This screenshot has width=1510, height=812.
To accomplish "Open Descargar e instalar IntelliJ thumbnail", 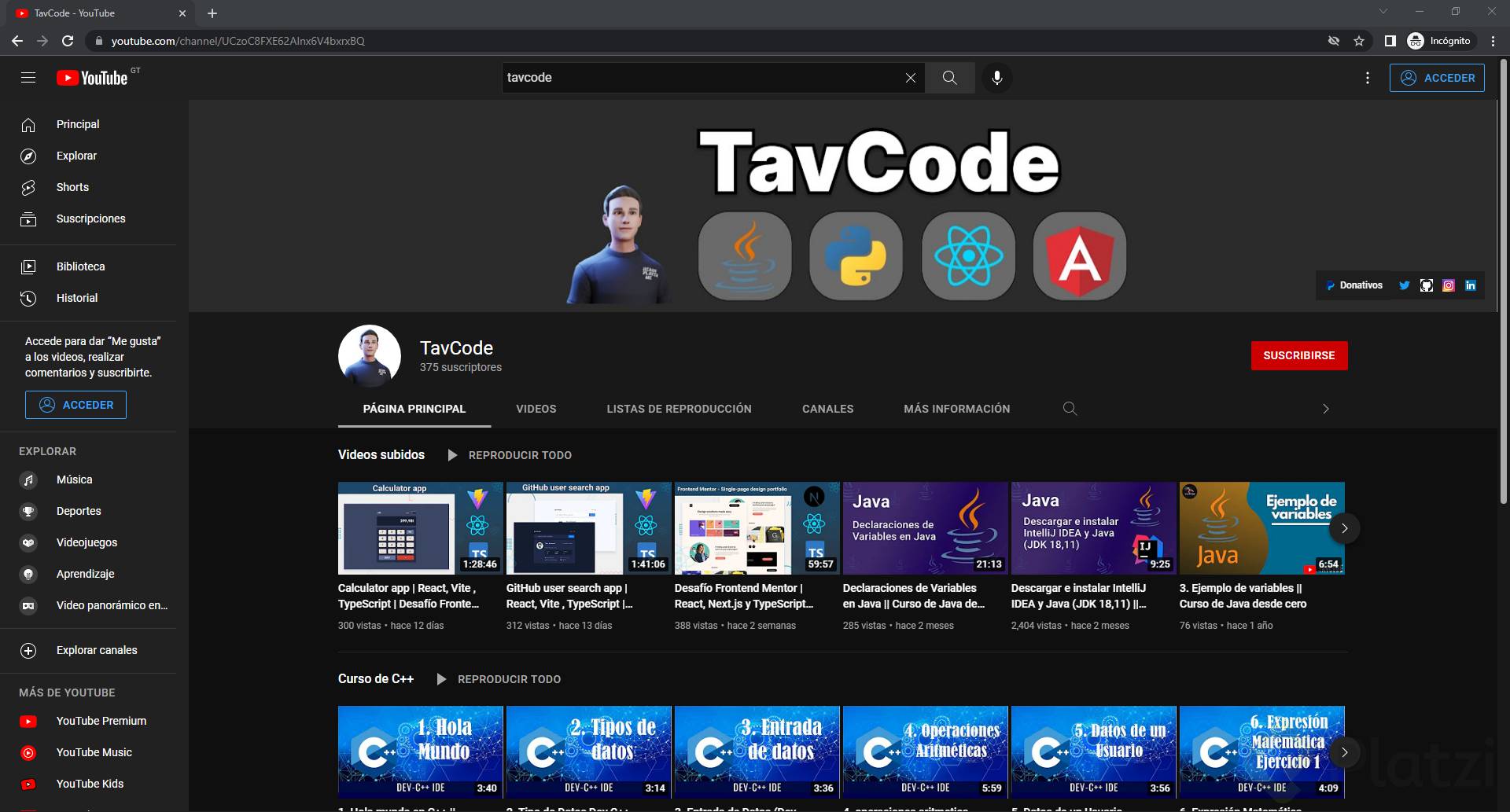I will pyautogui.click(x=1094, y=528).
